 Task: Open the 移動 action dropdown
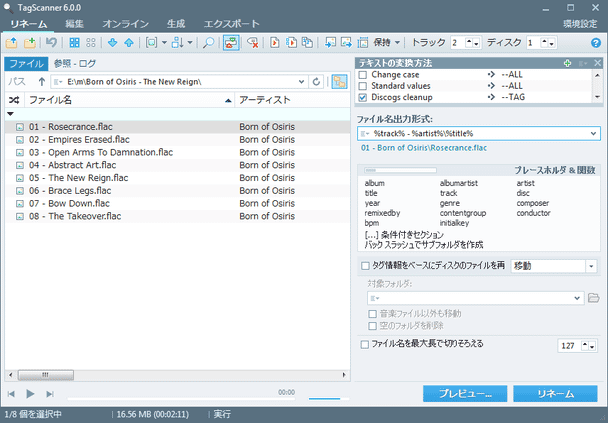[x=591, y=266]
